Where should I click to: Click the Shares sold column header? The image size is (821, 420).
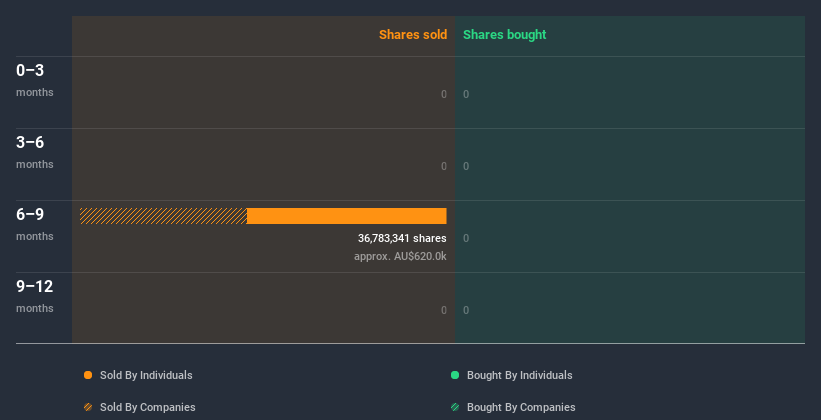click(x=413, y=35)
